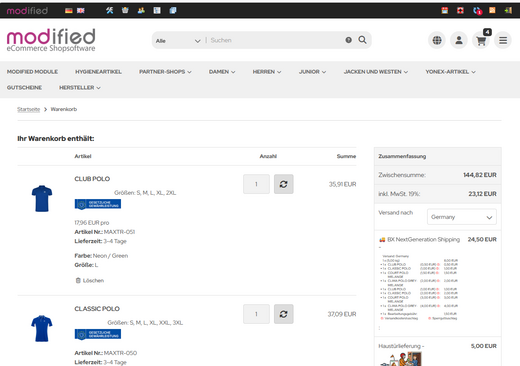This screenshot has height=366, width=520.
Task: Open the globe language selector
Action: tap(437, 40)
